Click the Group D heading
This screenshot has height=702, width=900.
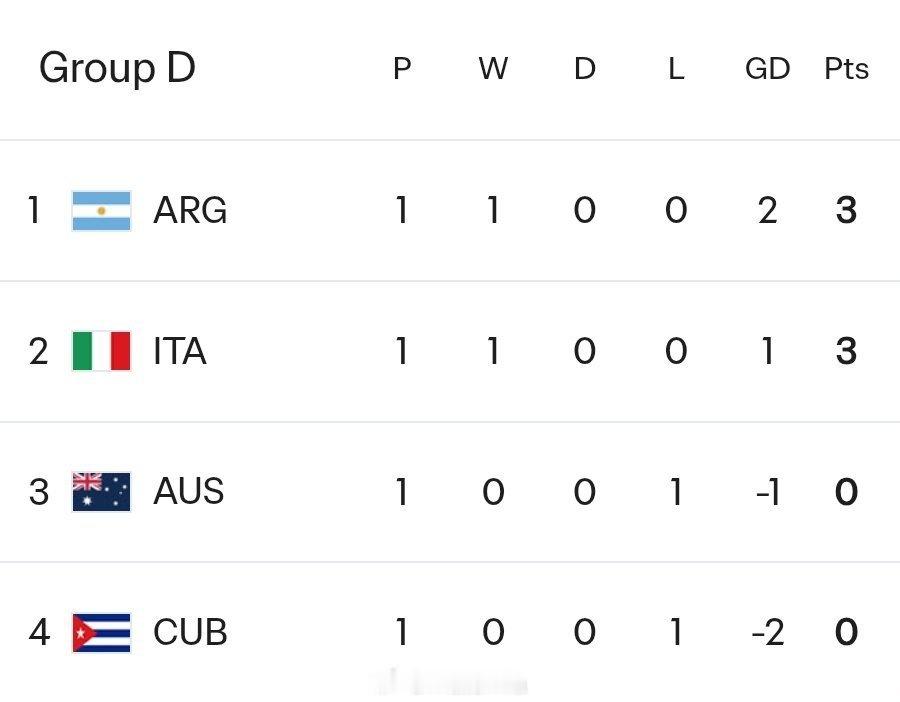pyautogui.click(x=117, y=68)
